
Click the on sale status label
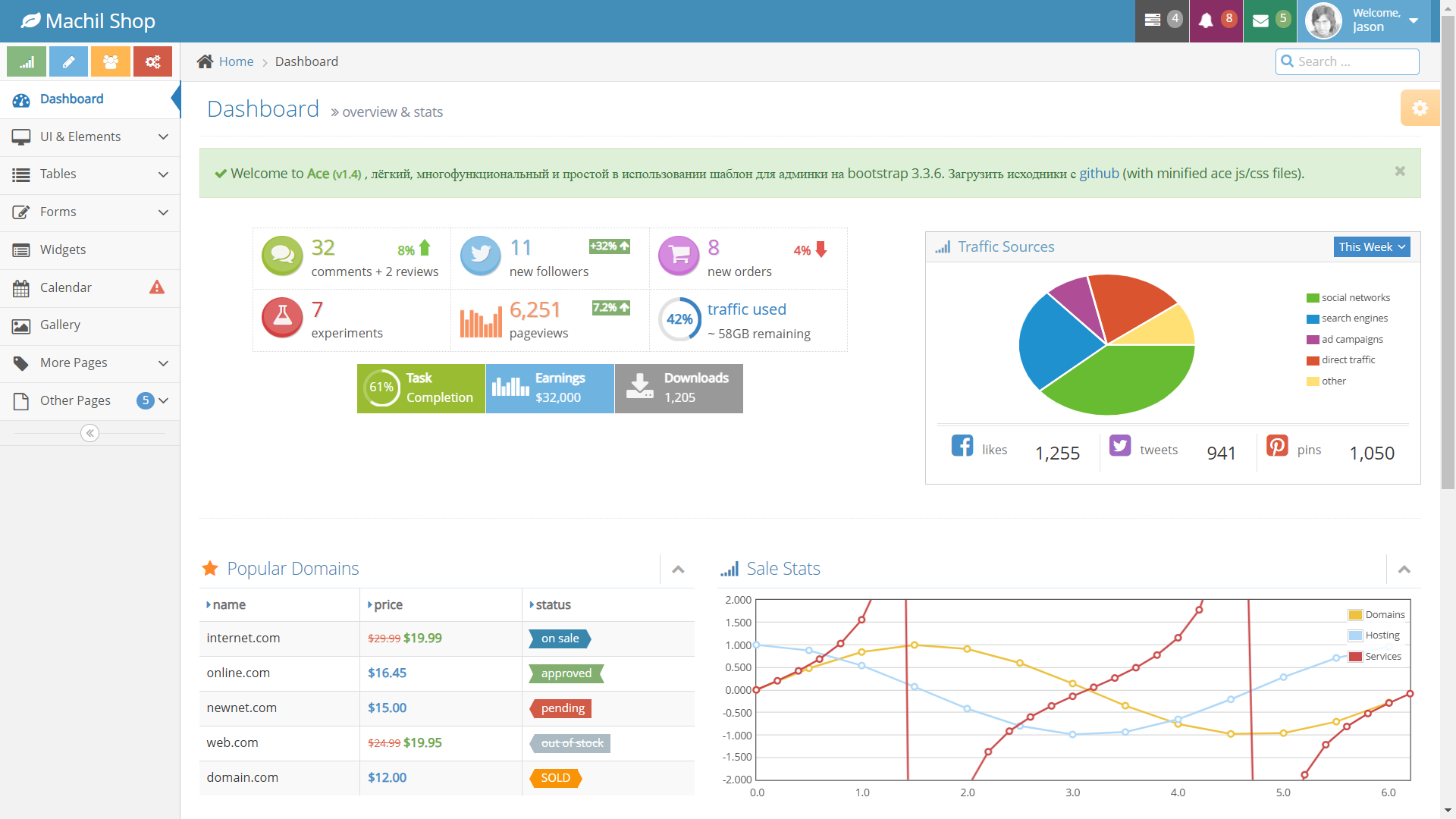pos(560,639)
